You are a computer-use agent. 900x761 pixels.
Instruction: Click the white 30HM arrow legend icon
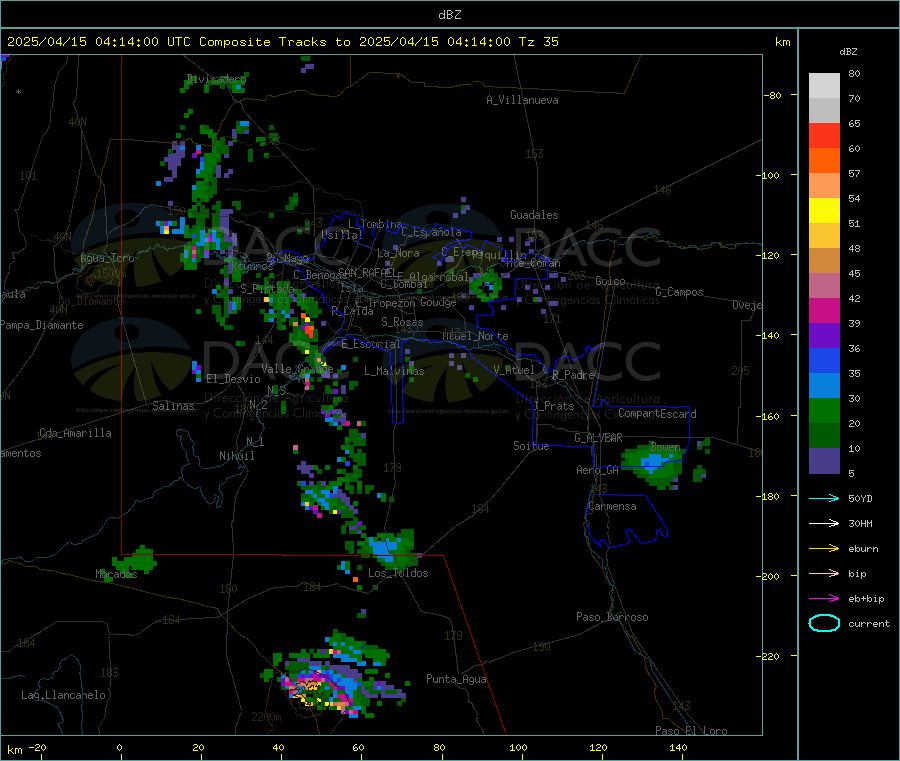point(824,523)
